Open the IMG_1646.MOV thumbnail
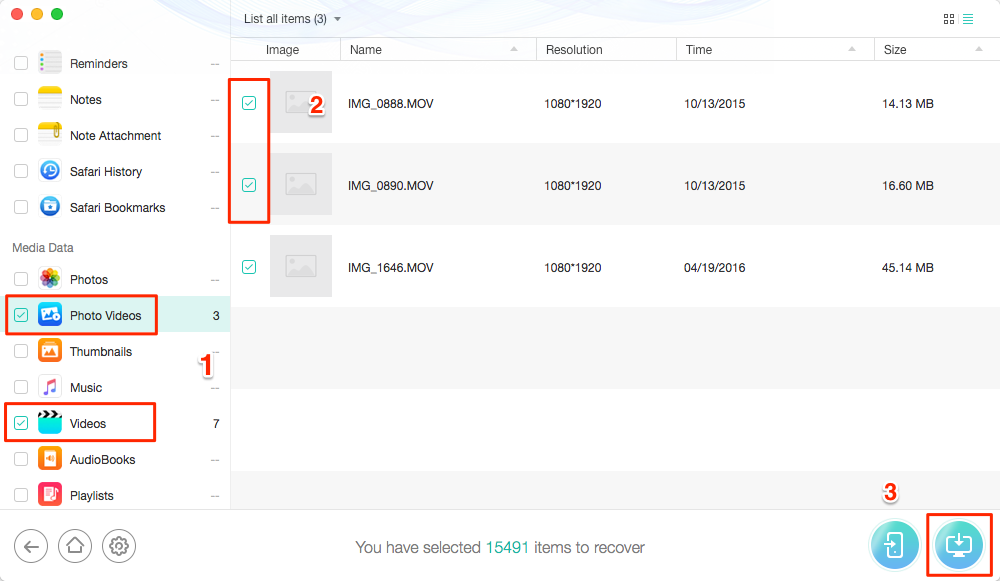The width and height of the screenshot is (1000, 581). [300, 266]
